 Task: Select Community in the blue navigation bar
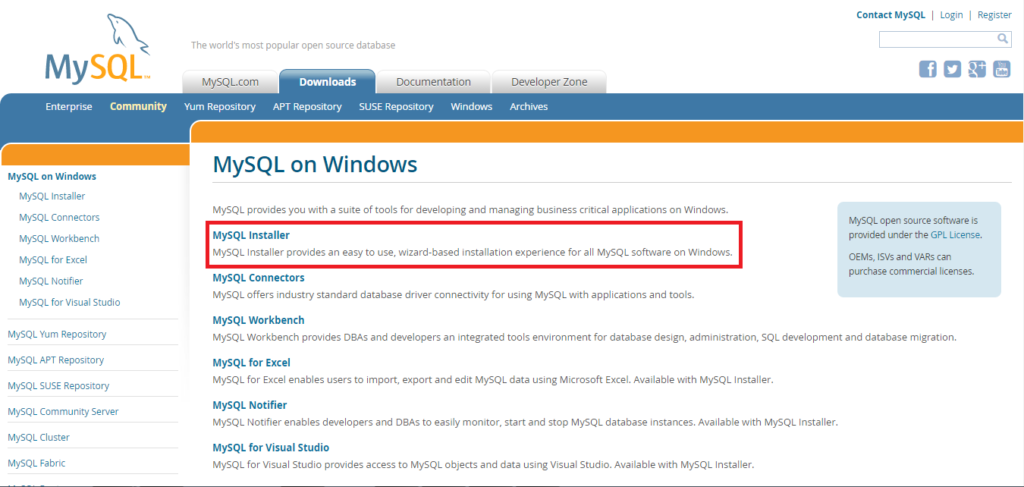(138, 106)
